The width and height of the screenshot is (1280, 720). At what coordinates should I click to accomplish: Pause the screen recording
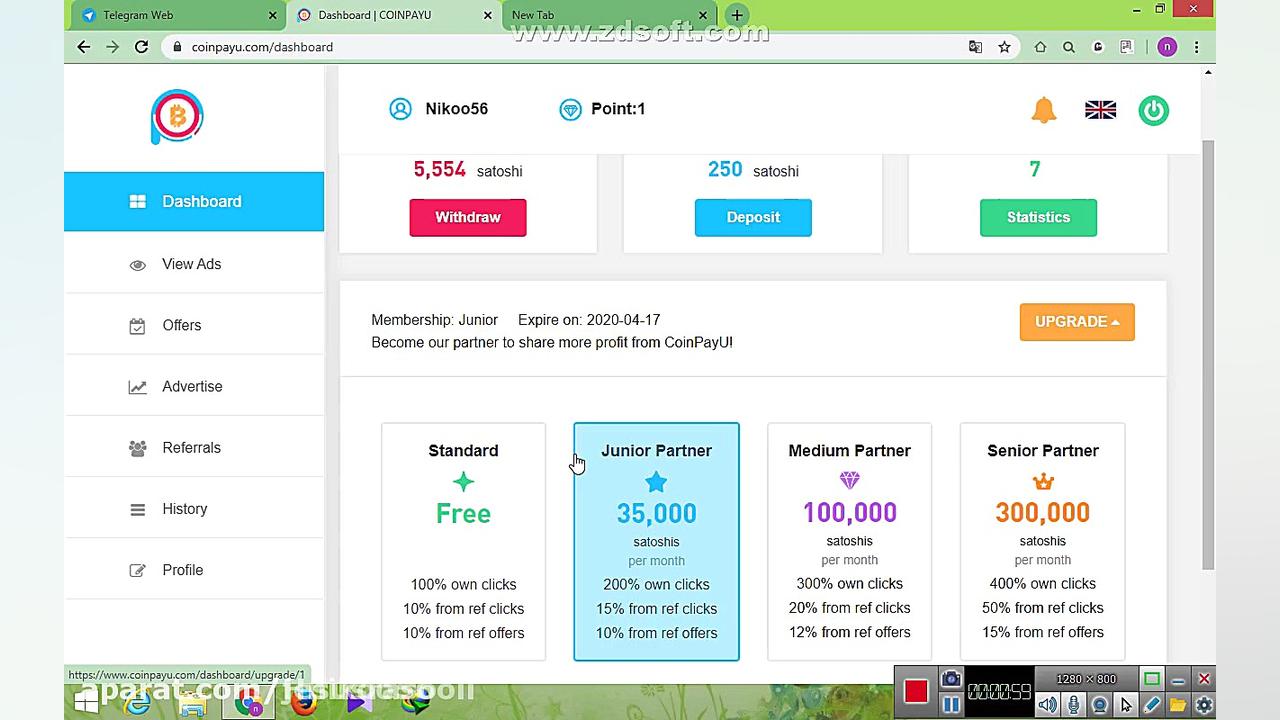[x=951, y=704]
